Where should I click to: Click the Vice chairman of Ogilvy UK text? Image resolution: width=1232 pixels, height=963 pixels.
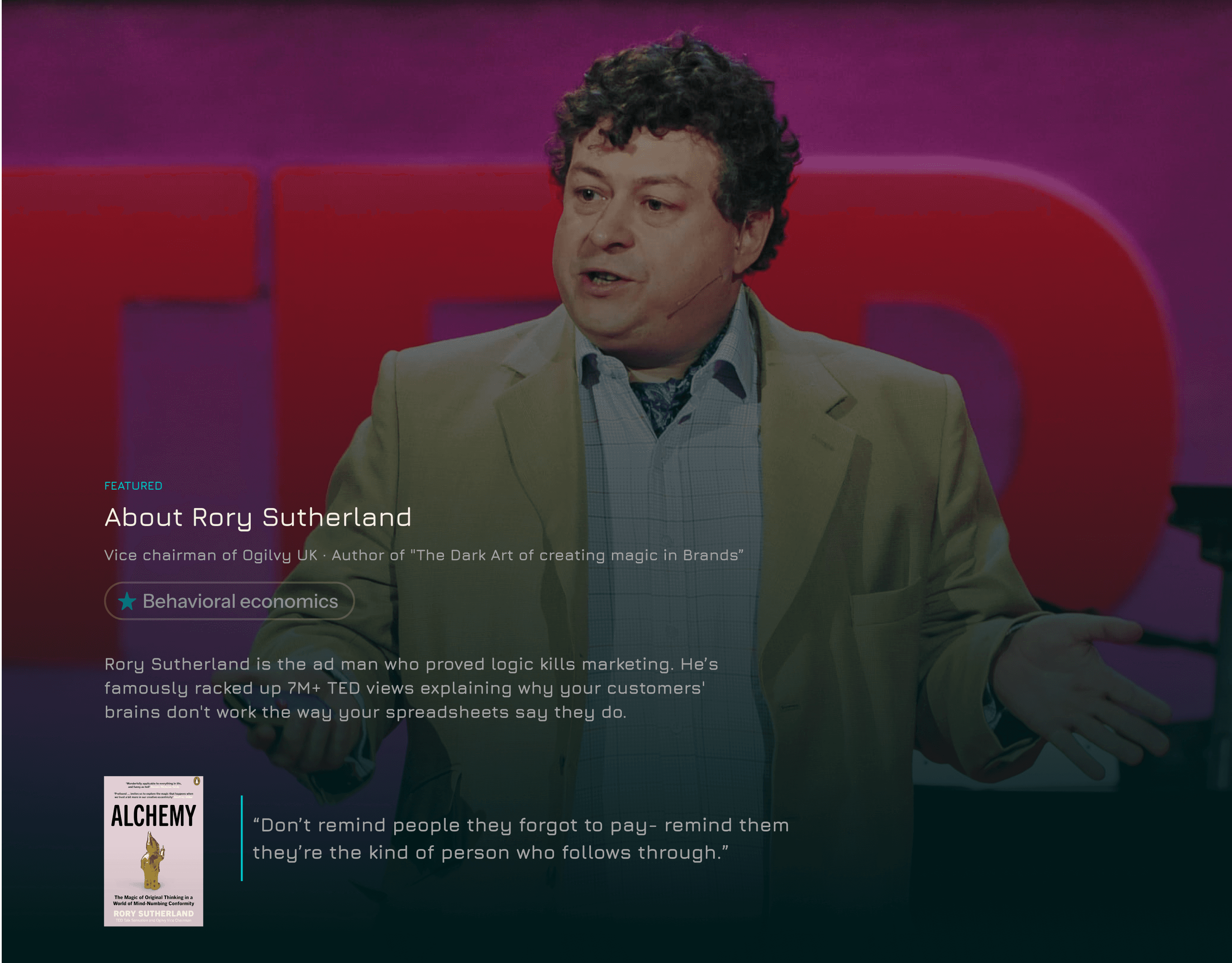[x=211, y=555]
